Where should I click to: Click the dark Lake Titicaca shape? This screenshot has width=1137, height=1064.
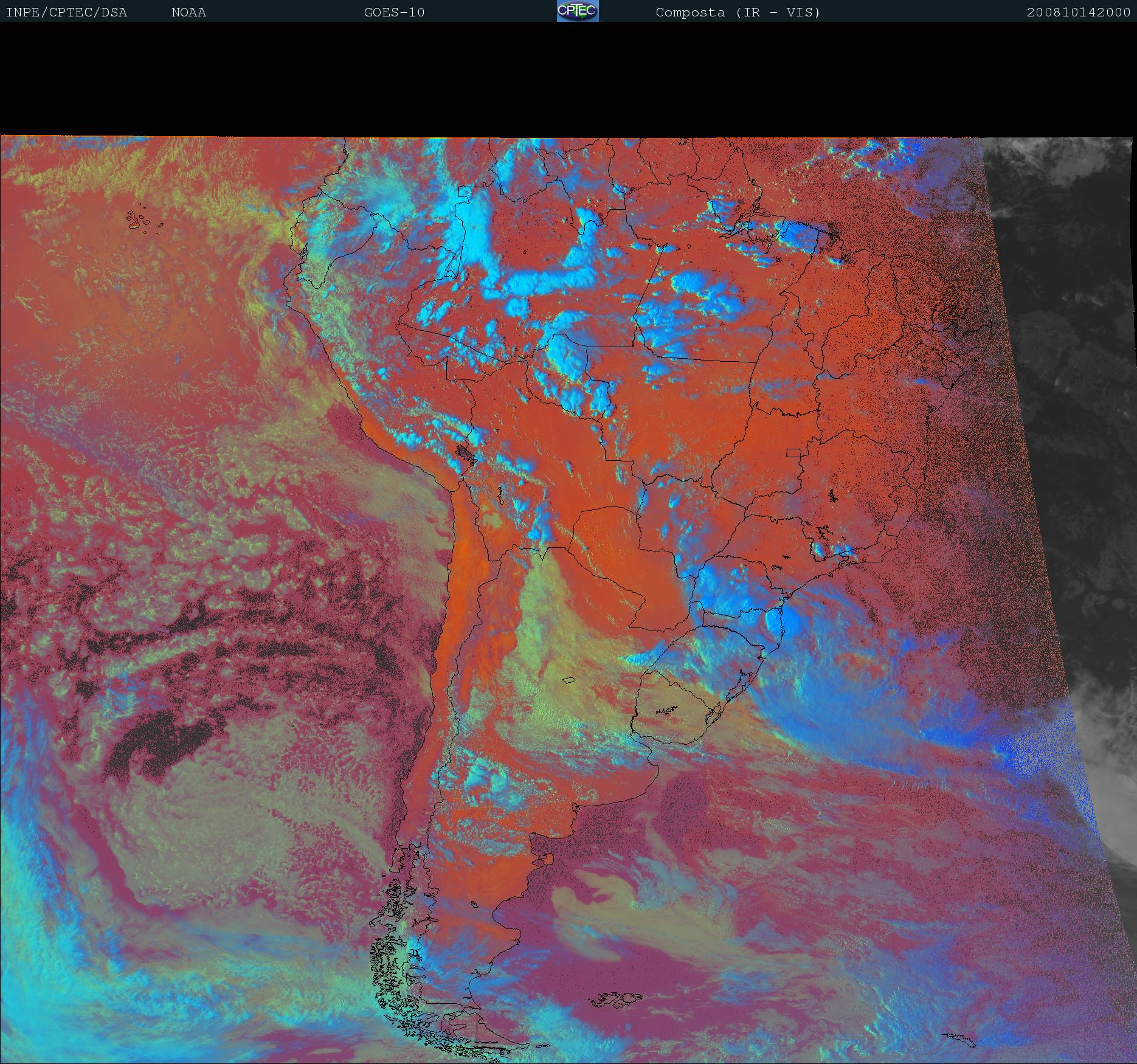click(466, 453)
